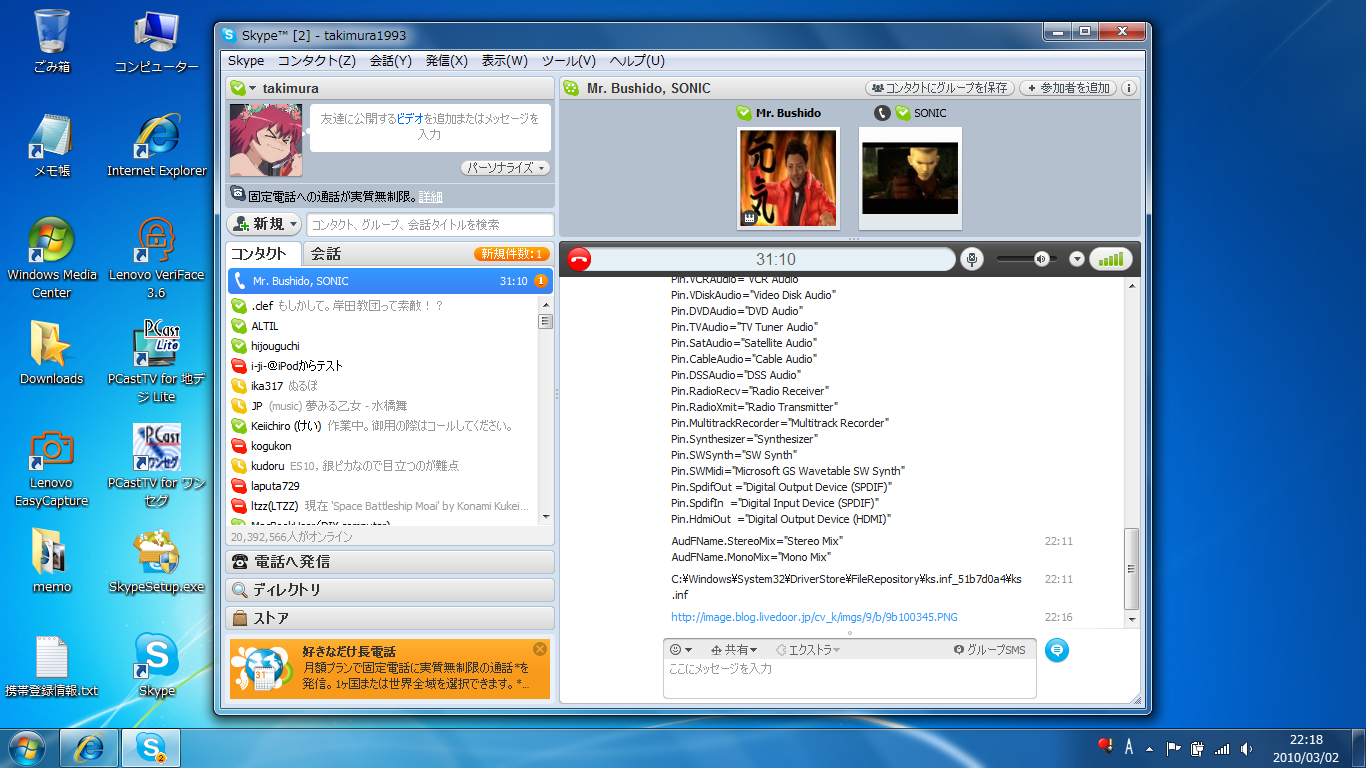Close the orange 好きなだけ長電話 ad banner

pyautogui.click(x=540, y=649)
